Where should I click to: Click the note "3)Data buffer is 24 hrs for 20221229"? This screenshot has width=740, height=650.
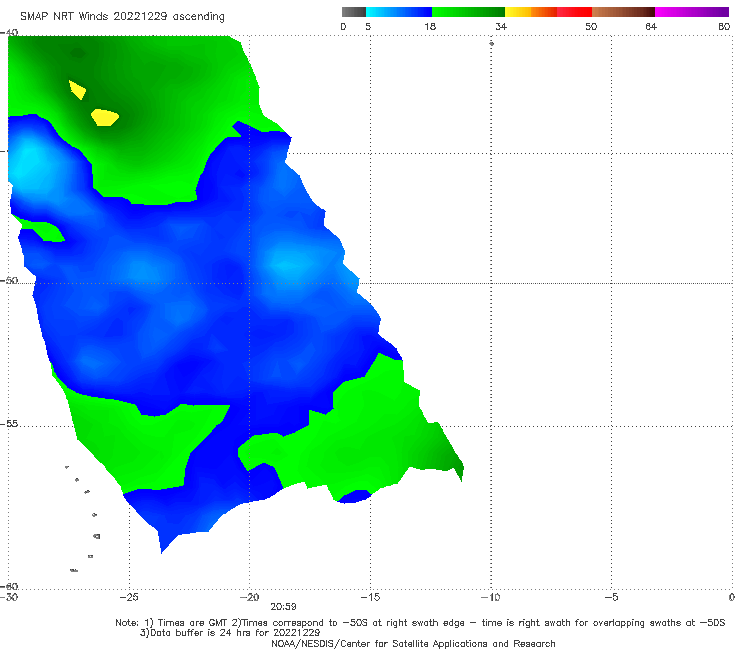pos(230,633)
